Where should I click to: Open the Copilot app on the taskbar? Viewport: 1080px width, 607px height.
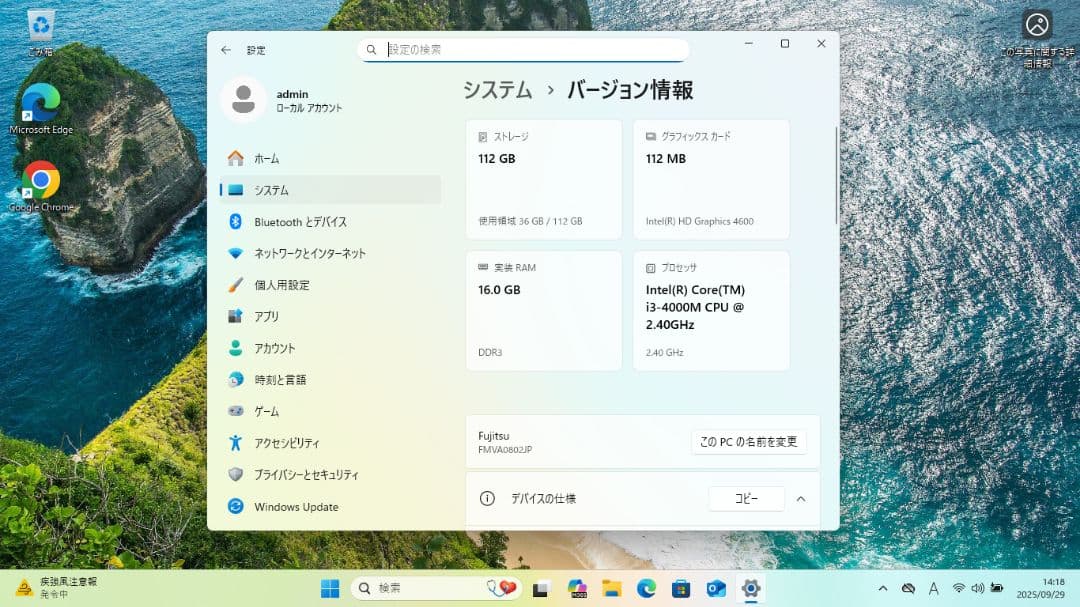(x=577, y=588)
